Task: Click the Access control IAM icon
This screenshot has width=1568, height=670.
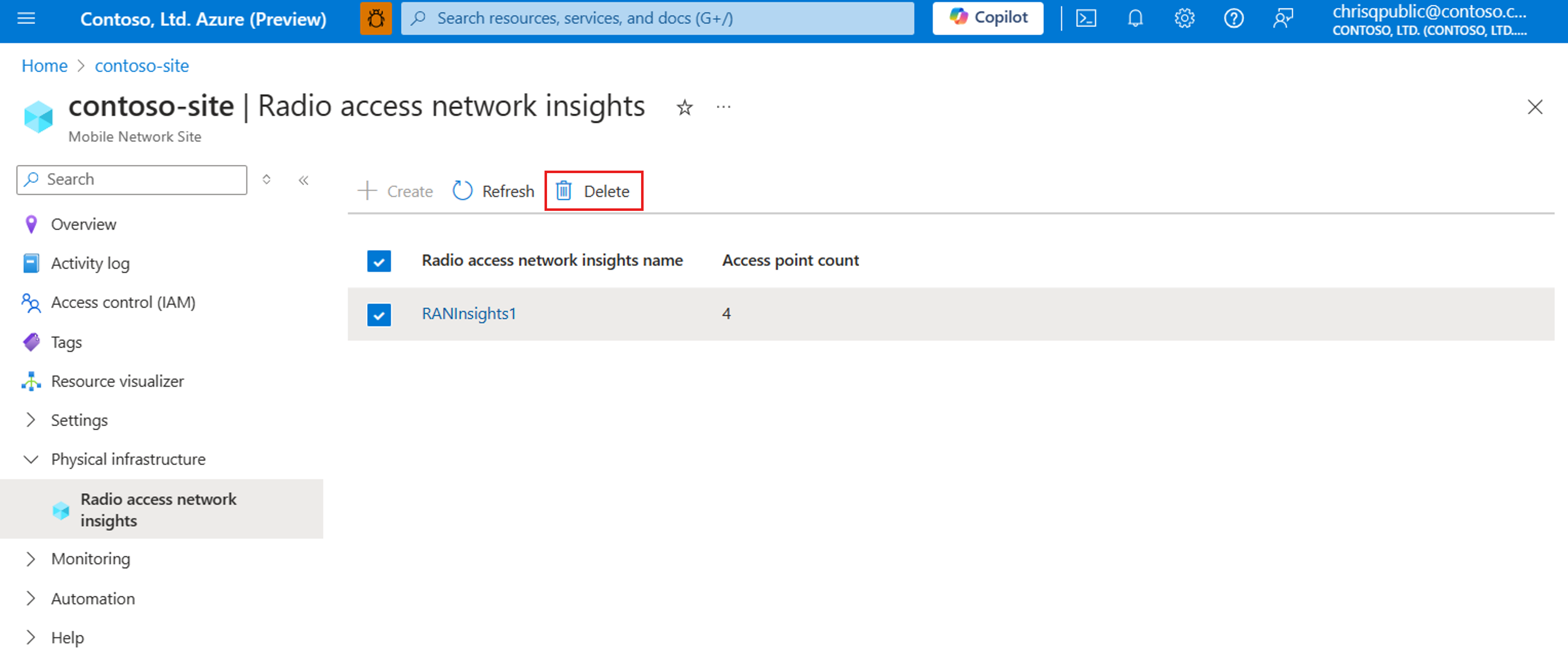Action: click(30, 303)
